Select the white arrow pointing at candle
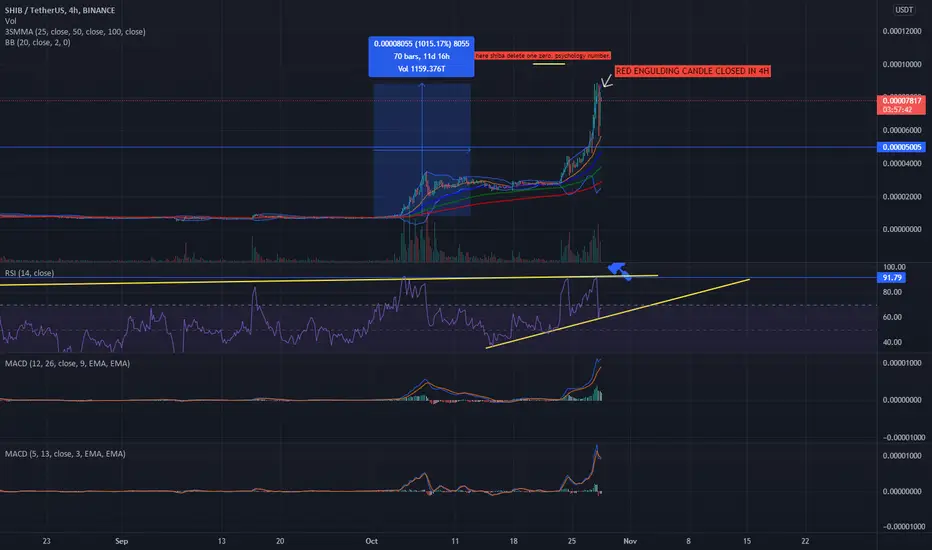The height and width of the screenshot is (550, 932). 606,80
